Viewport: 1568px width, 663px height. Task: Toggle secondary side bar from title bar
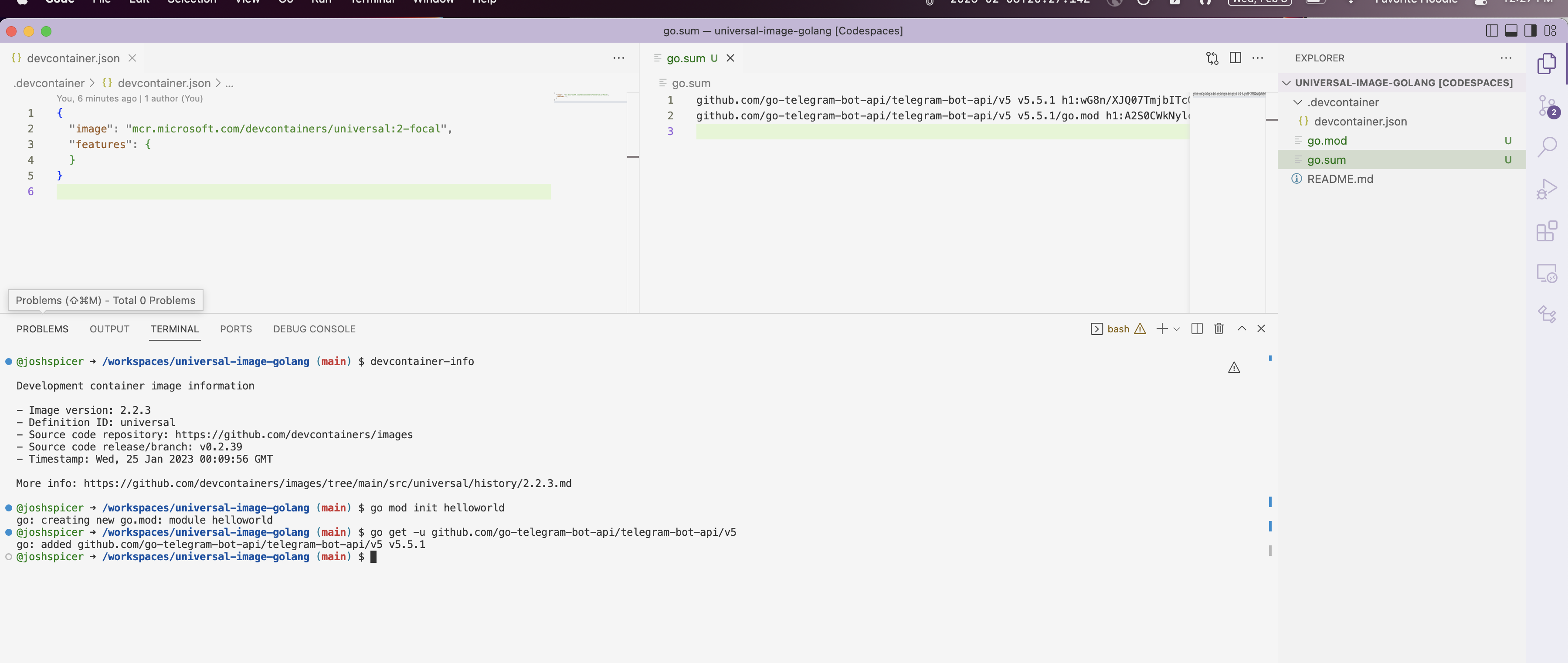pyautogui.click(x=1530, y=30)
